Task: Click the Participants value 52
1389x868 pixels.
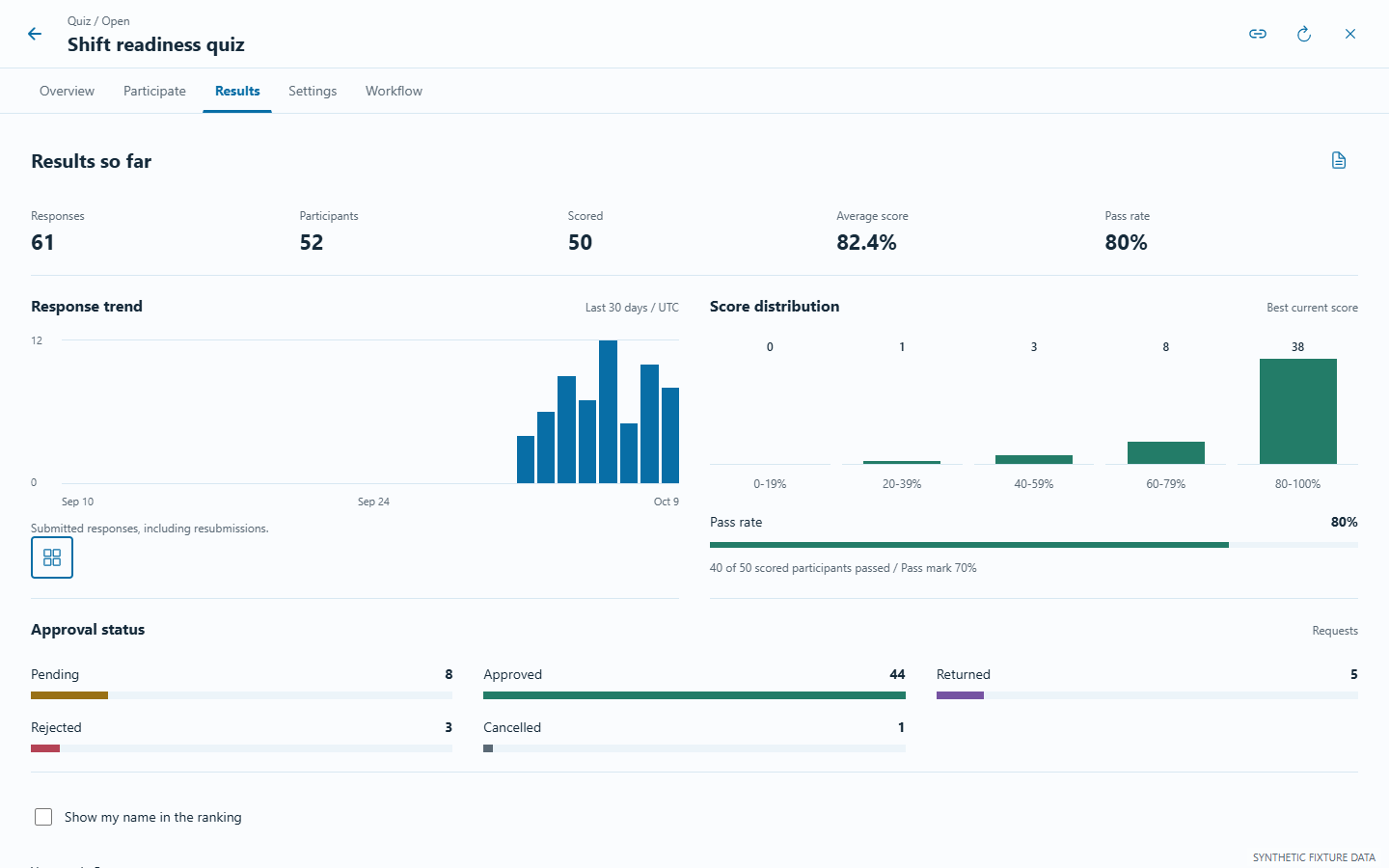Action: pos(312,242)
